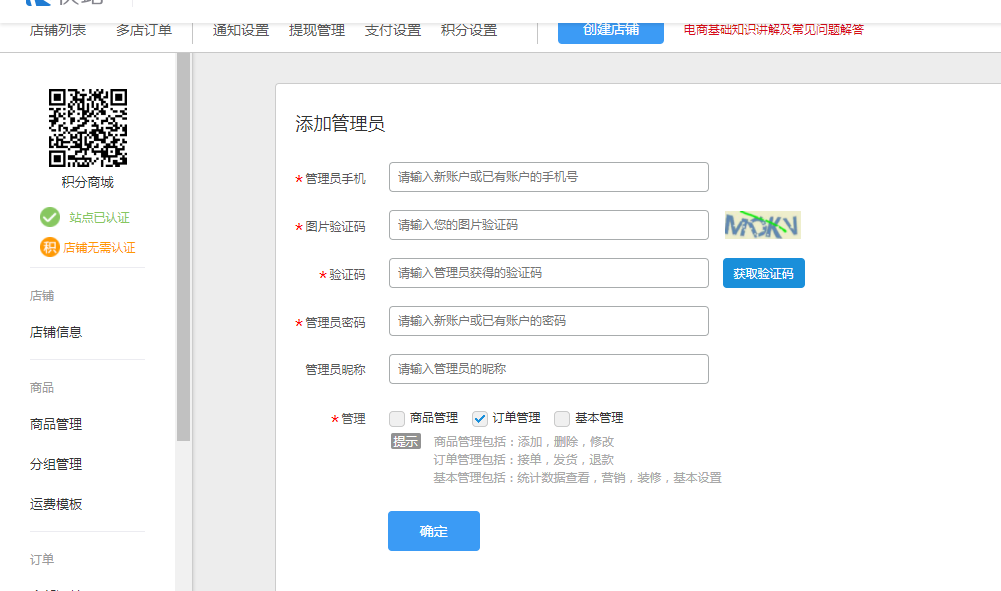
Task: Submit the form with 确定 button
Action: tap(433, 531)
